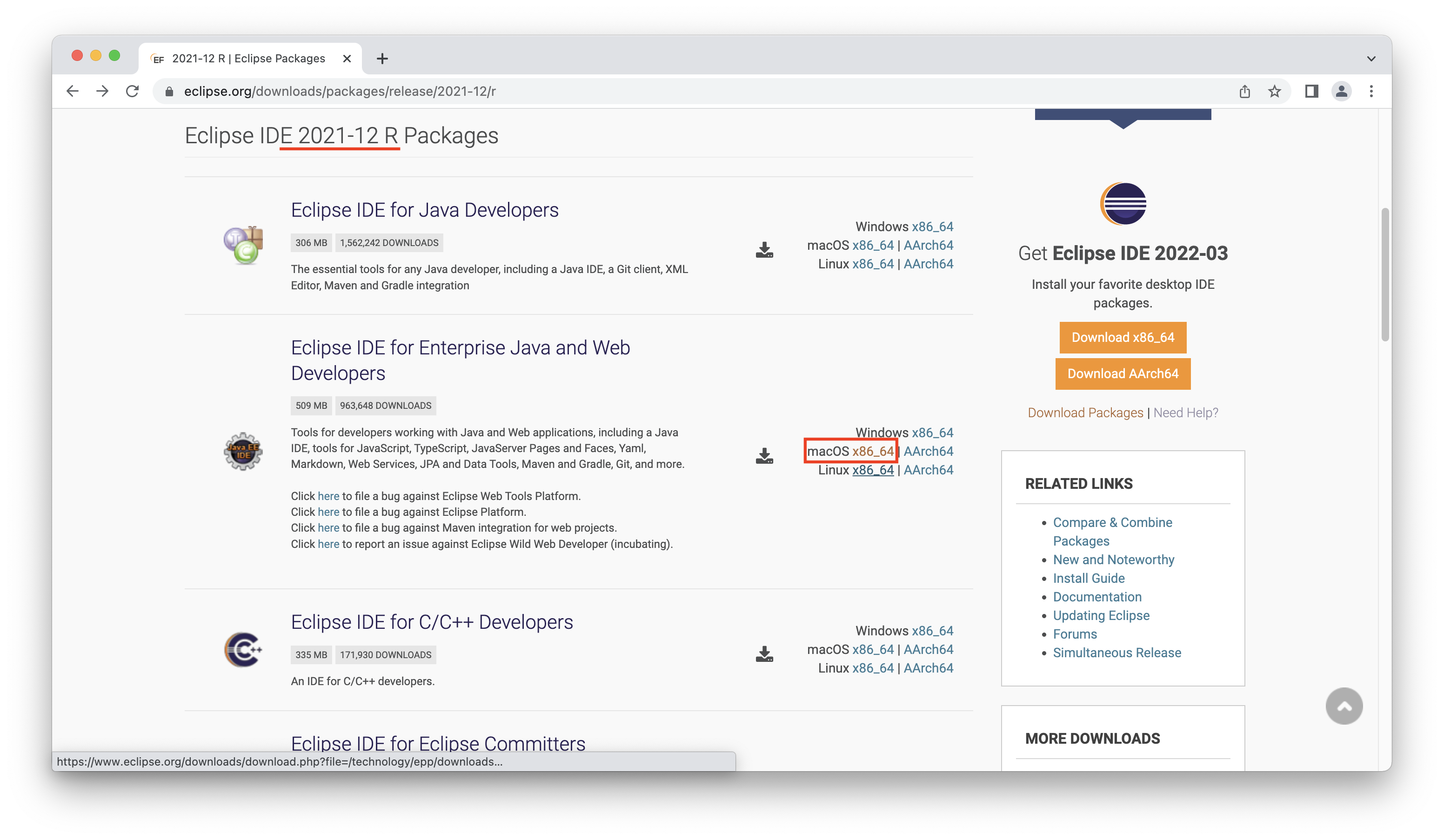The height and width of the screenshot is (840, 1444).
Task: Click the scroll-to-top arrow button
Action: [x=1344, y=706]
